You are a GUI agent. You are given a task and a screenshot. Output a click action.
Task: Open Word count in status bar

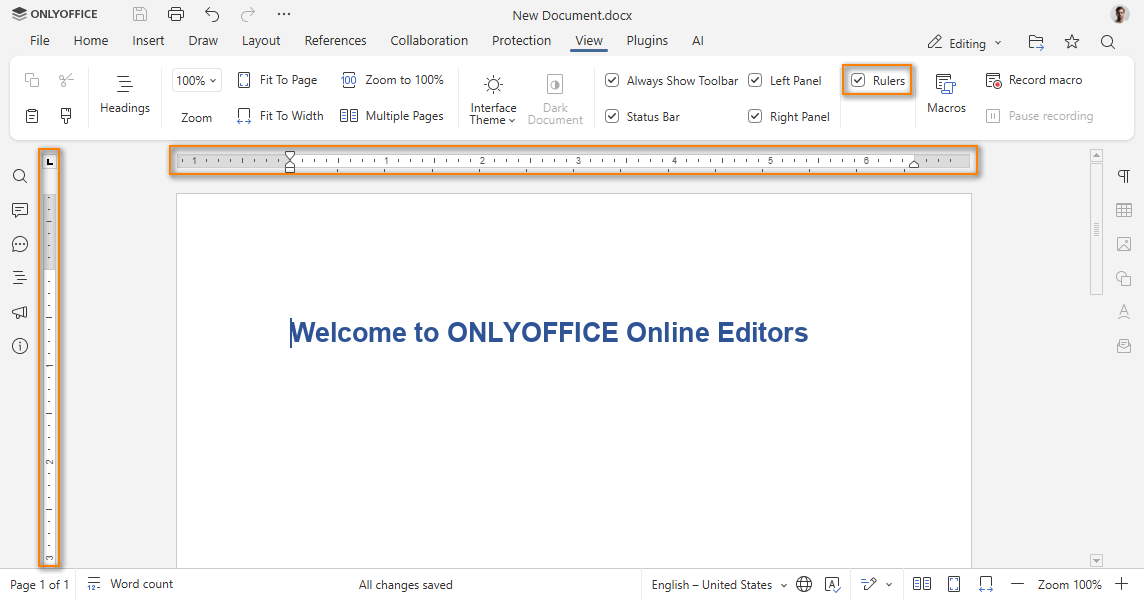coord(130,584)
